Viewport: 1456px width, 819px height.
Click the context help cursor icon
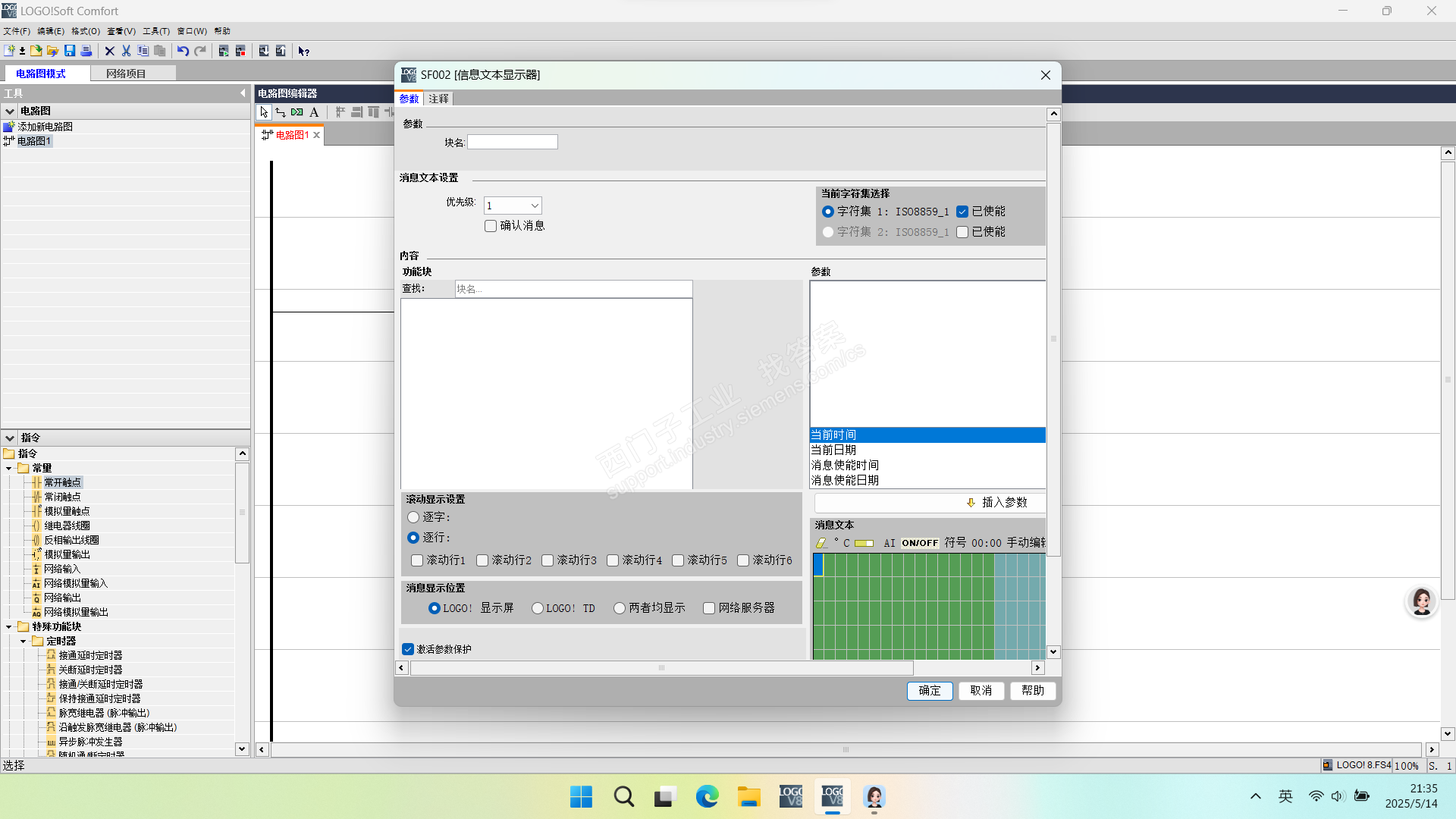pyautogui.click(x=303, y=51)
